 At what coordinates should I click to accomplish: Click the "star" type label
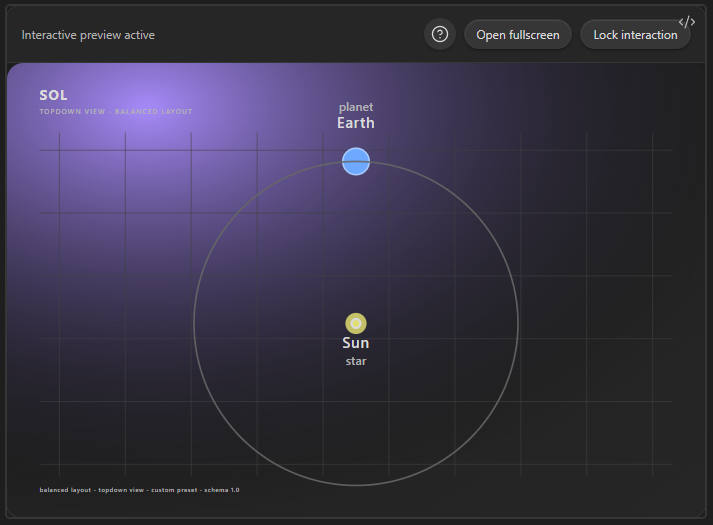click(356, 361)
